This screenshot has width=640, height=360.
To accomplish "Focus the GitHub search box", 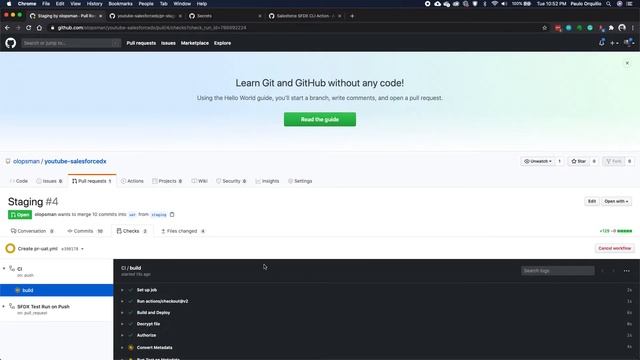I will coord(71,43).
